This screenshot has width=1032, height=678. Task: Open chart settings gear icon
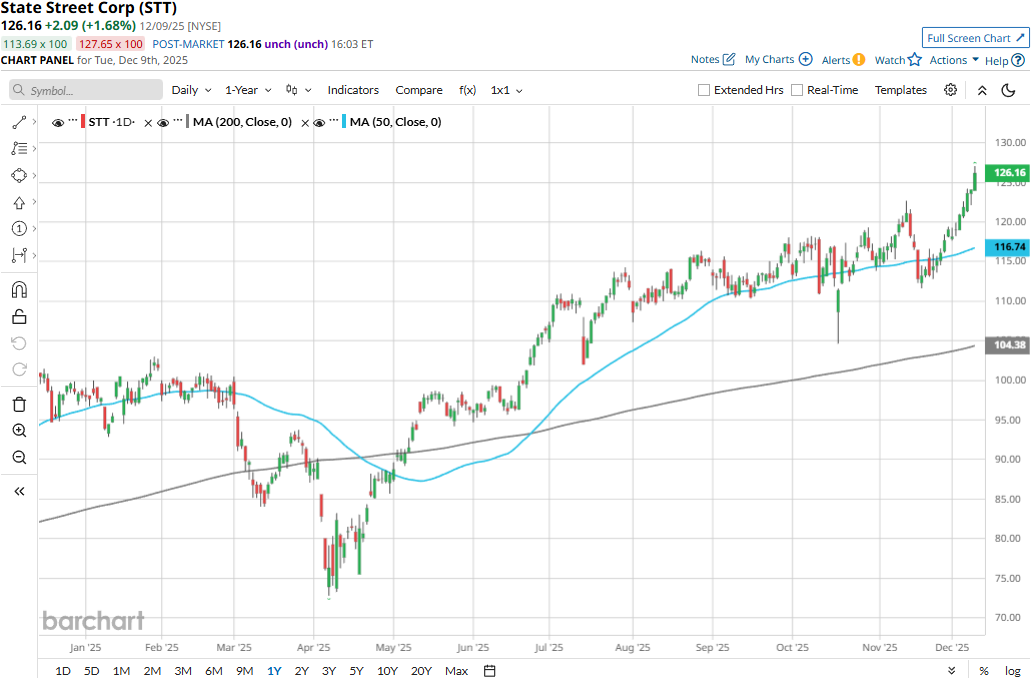click(950, 90)
